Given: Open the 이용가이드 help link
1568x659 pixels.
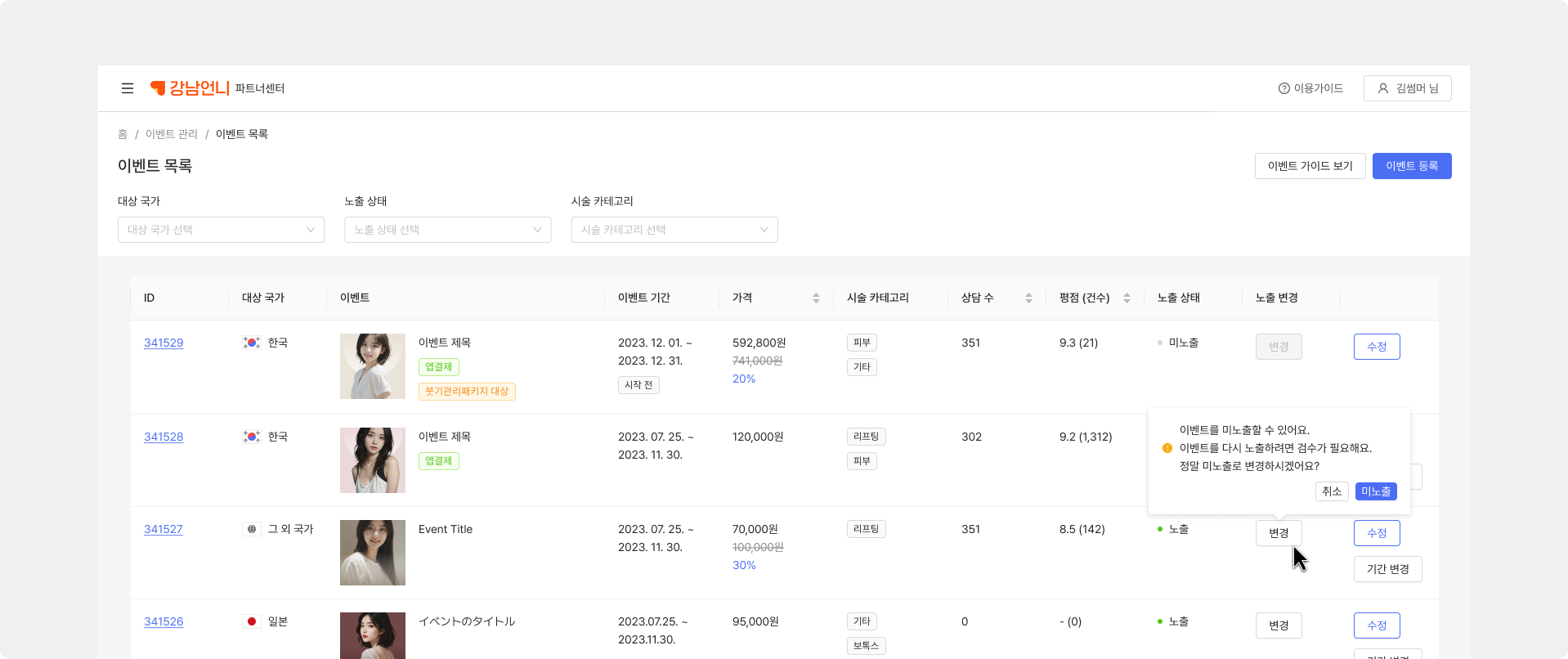Looking at the screenshot, I should pyautogui.click(x=1310, y=88).
